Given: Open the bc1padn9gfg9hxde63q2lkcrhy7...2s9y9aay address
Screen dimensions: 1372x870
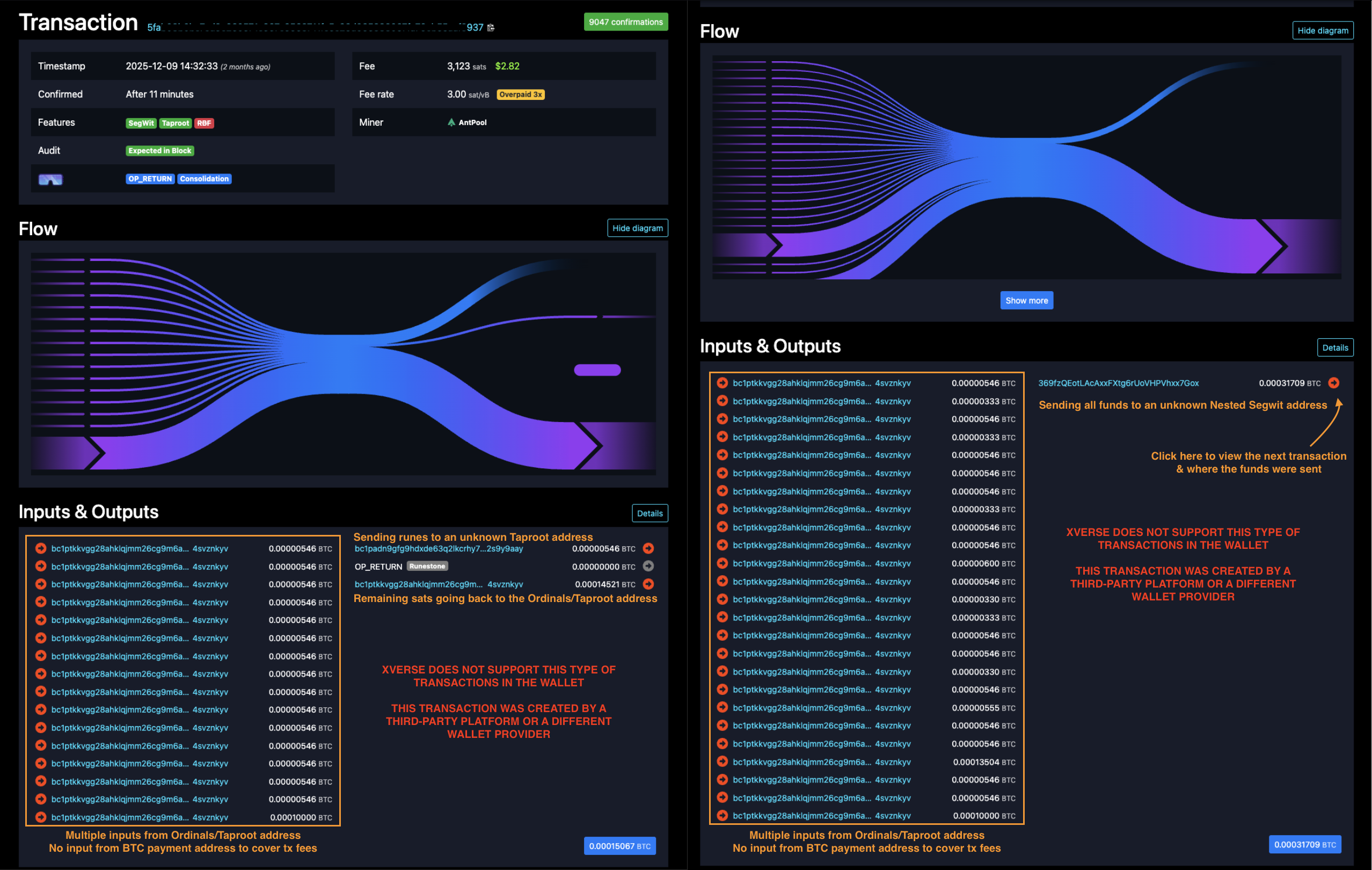Looking at the screenshot, I should (439, 548).
